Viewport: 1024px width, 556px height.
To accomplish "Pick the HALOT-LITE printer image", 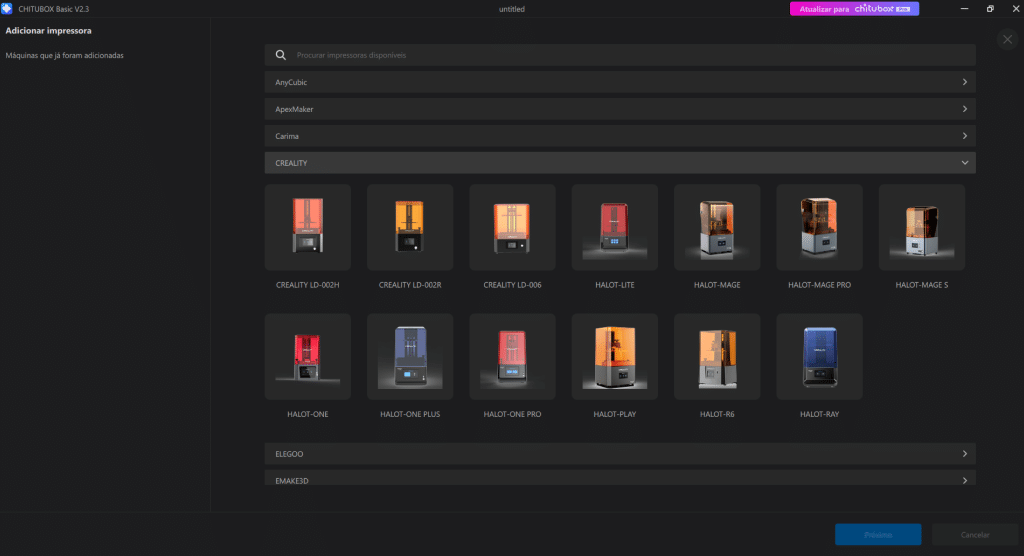I will [615, 227].
